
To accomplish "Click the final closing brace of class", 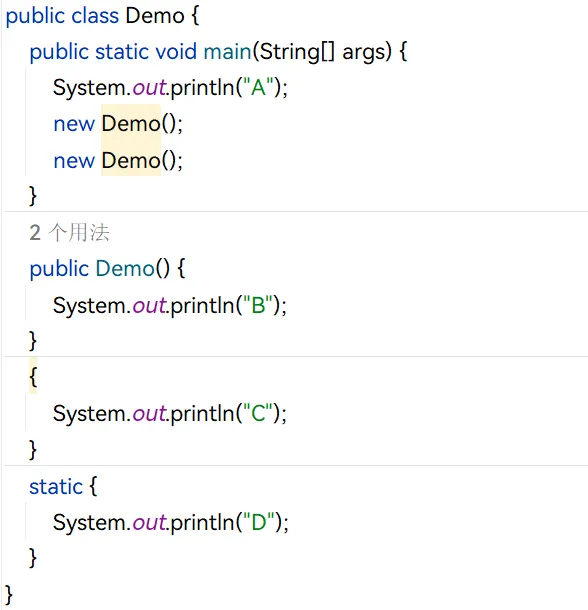I will coord(9,594).
